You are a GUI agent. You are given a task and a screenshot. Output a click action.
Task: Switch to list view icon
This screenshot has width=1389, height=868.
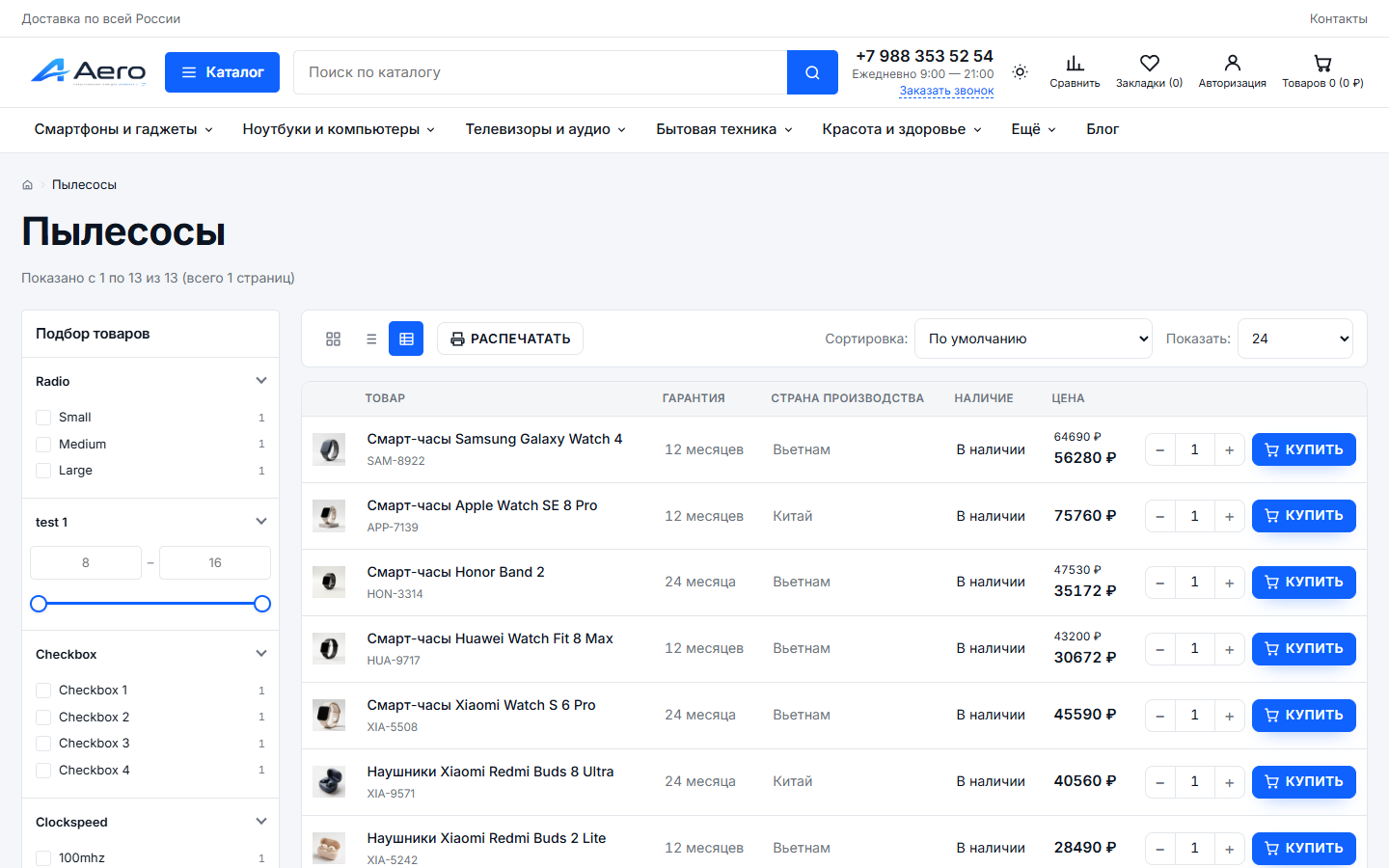coord(371,339)
